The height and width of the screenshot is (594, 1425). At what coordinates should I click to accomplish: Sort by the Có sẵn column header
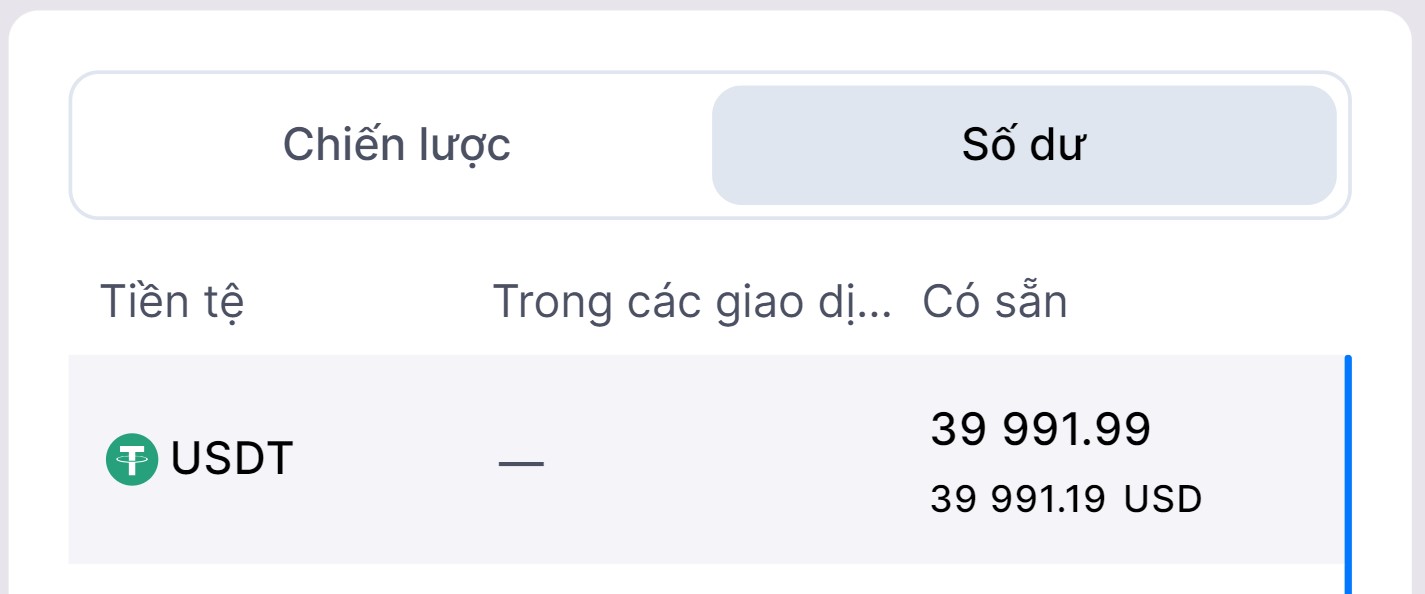(x=994, y=302)
